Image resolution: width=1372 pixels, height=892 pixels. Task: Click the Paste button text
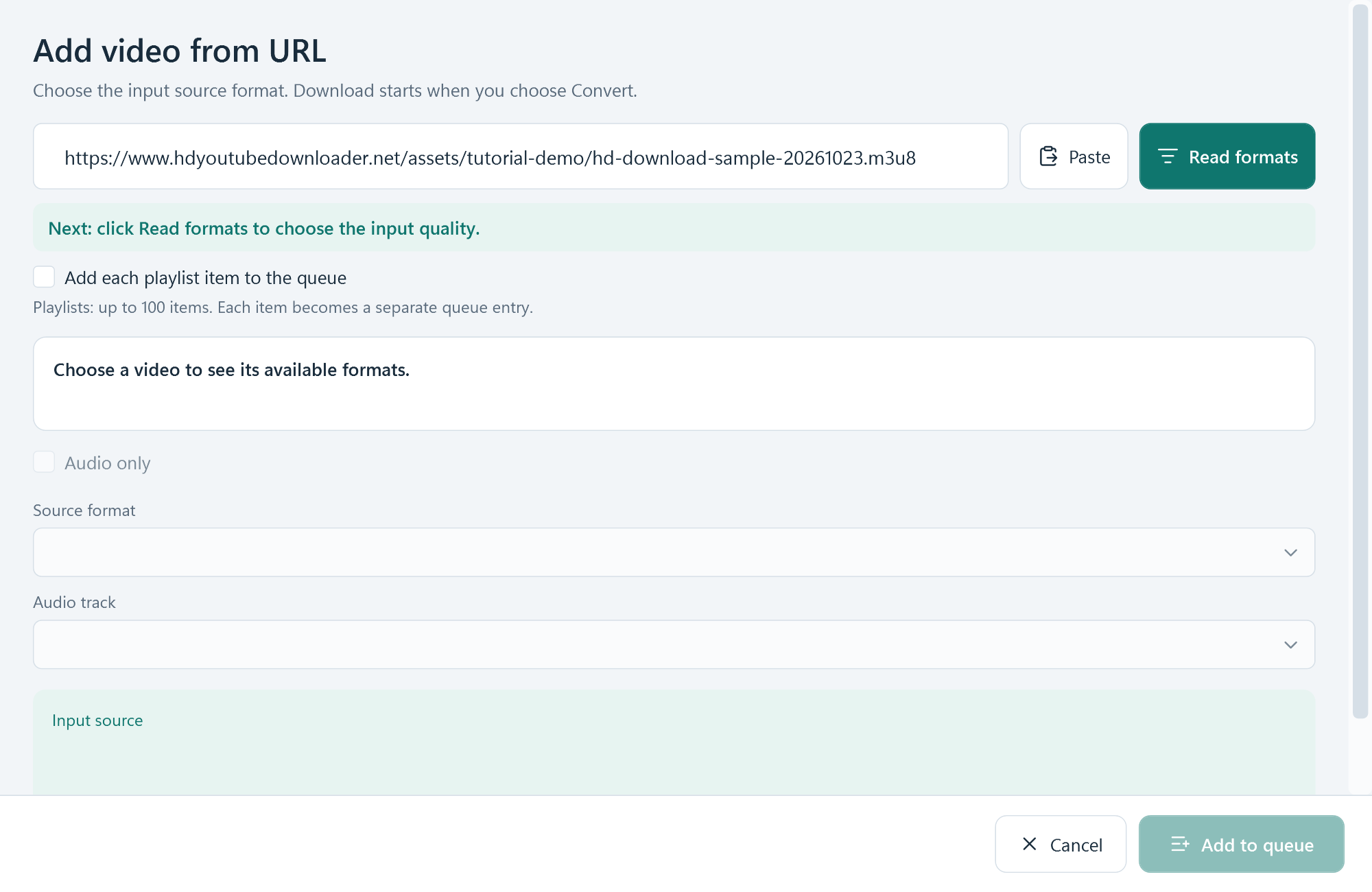[x=1089, y=157]
